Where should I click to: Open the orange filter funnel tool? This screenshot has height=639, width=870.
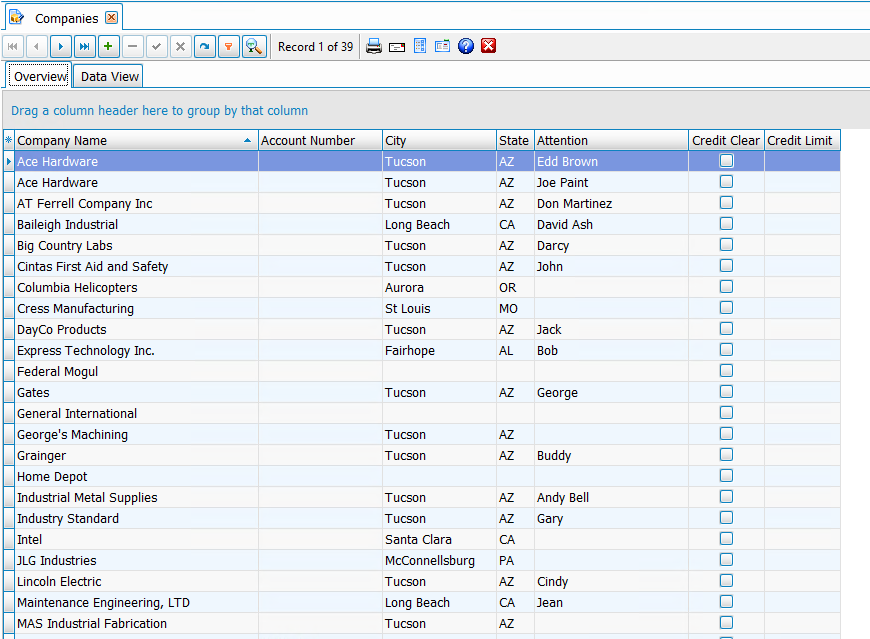[x=228, y=47]
